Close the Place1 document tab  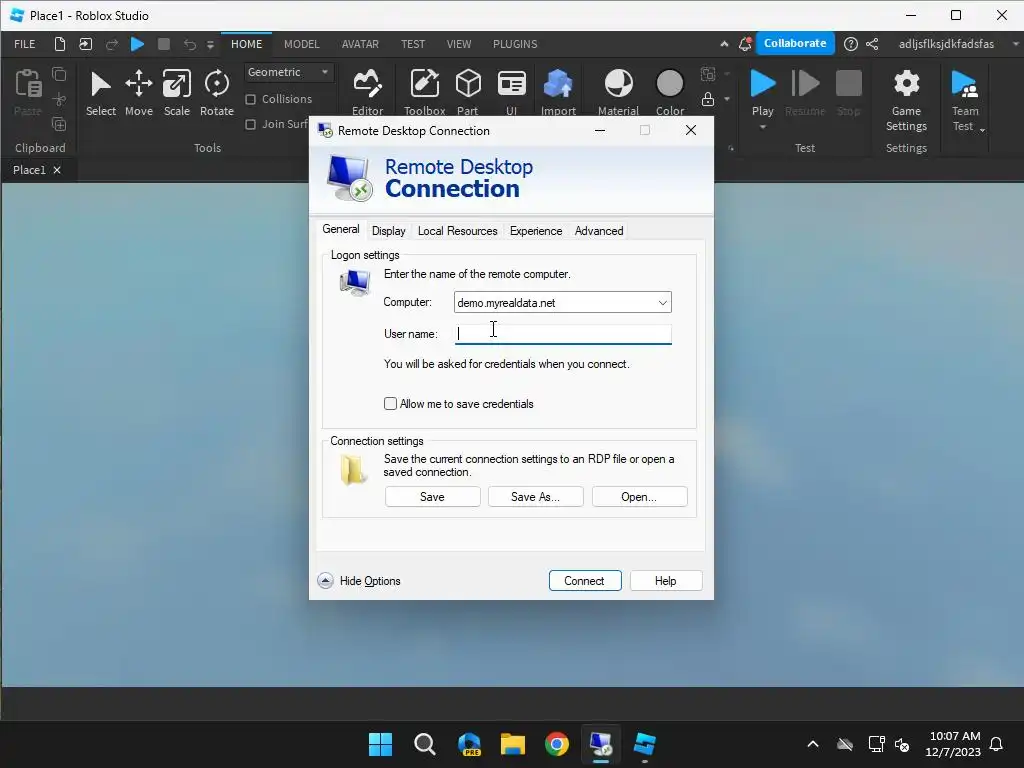coord(57,170)
